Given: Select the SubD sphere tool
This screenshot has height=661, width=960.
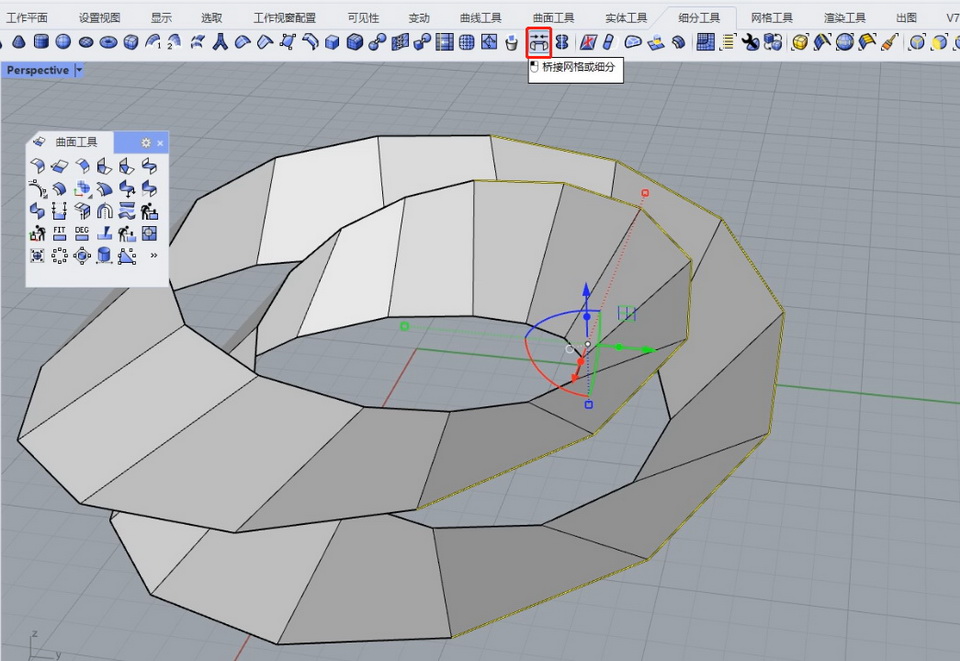Looking at the screenshot, I should click(63, 42).
